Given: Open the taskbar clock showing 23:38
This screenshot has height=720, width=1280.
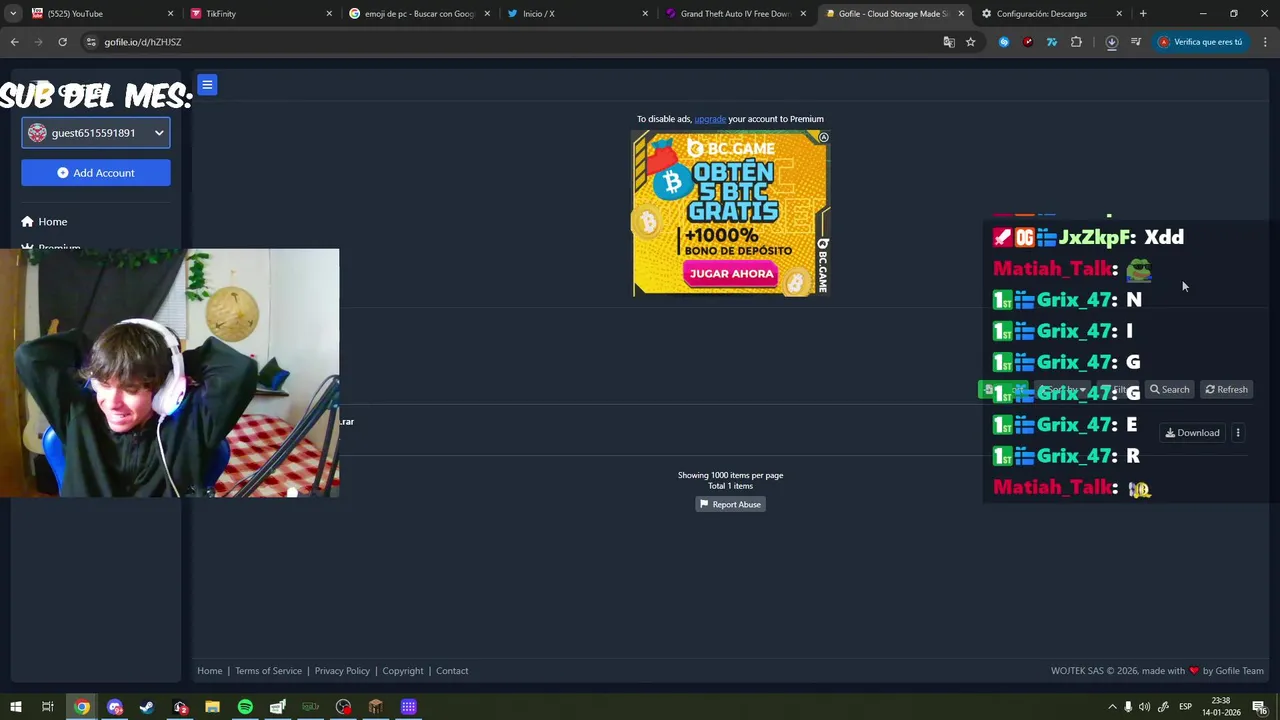Looking at the screenshot, I should coord(1221,707).
